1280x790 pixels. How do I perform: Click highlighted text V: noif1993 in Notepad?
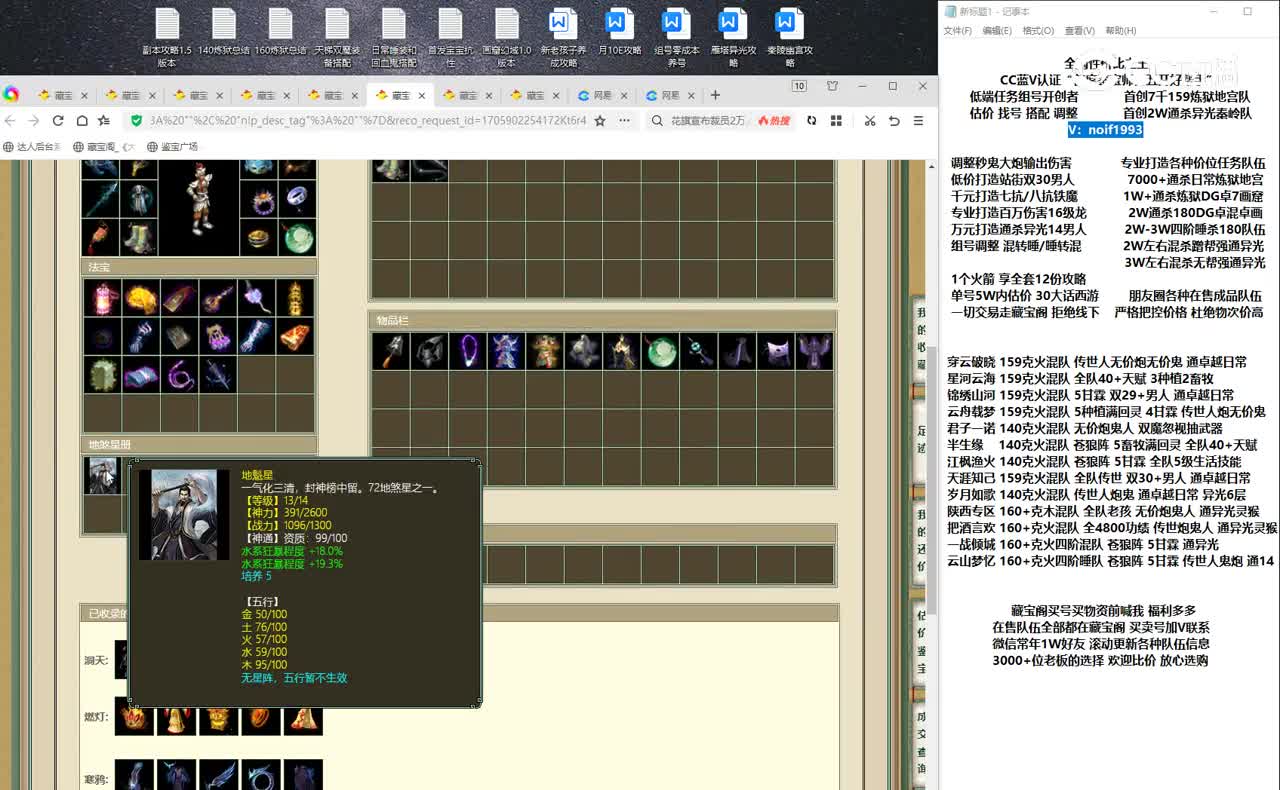1105,130
